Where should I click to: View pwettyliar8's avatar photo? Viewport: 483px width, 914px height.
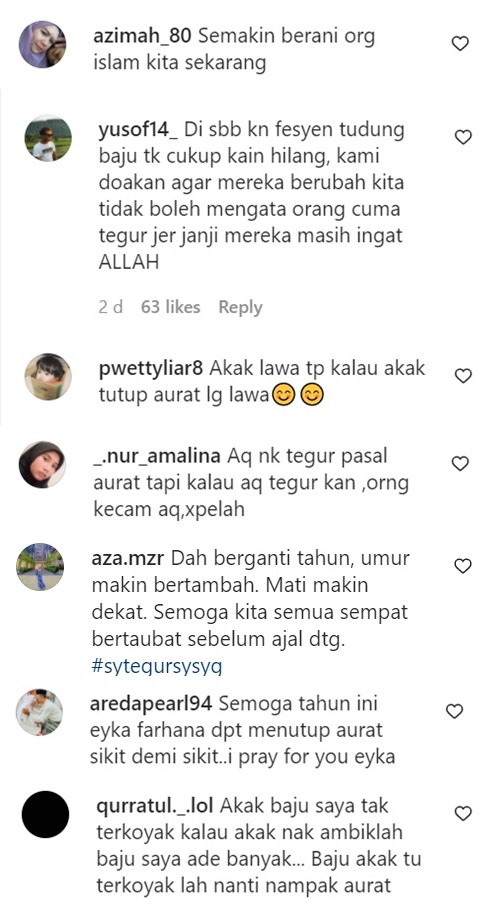pos(48,377)
